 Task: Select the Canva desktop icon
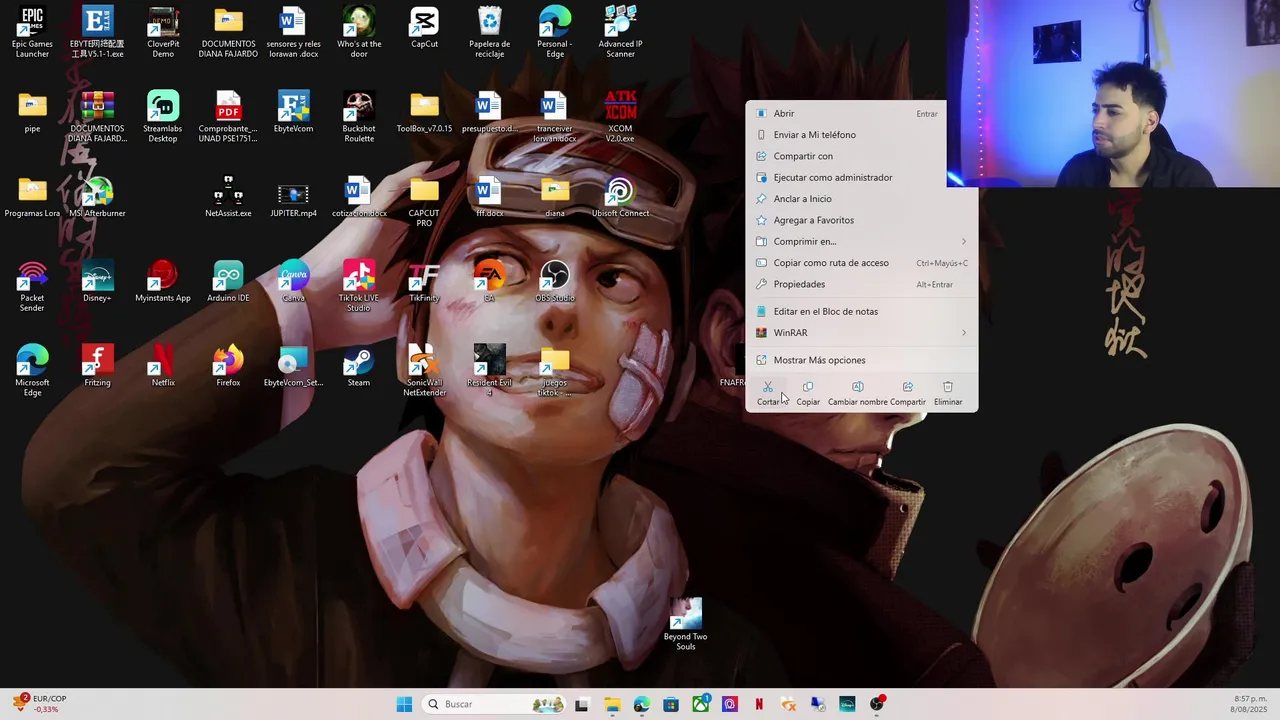(293, 282)
